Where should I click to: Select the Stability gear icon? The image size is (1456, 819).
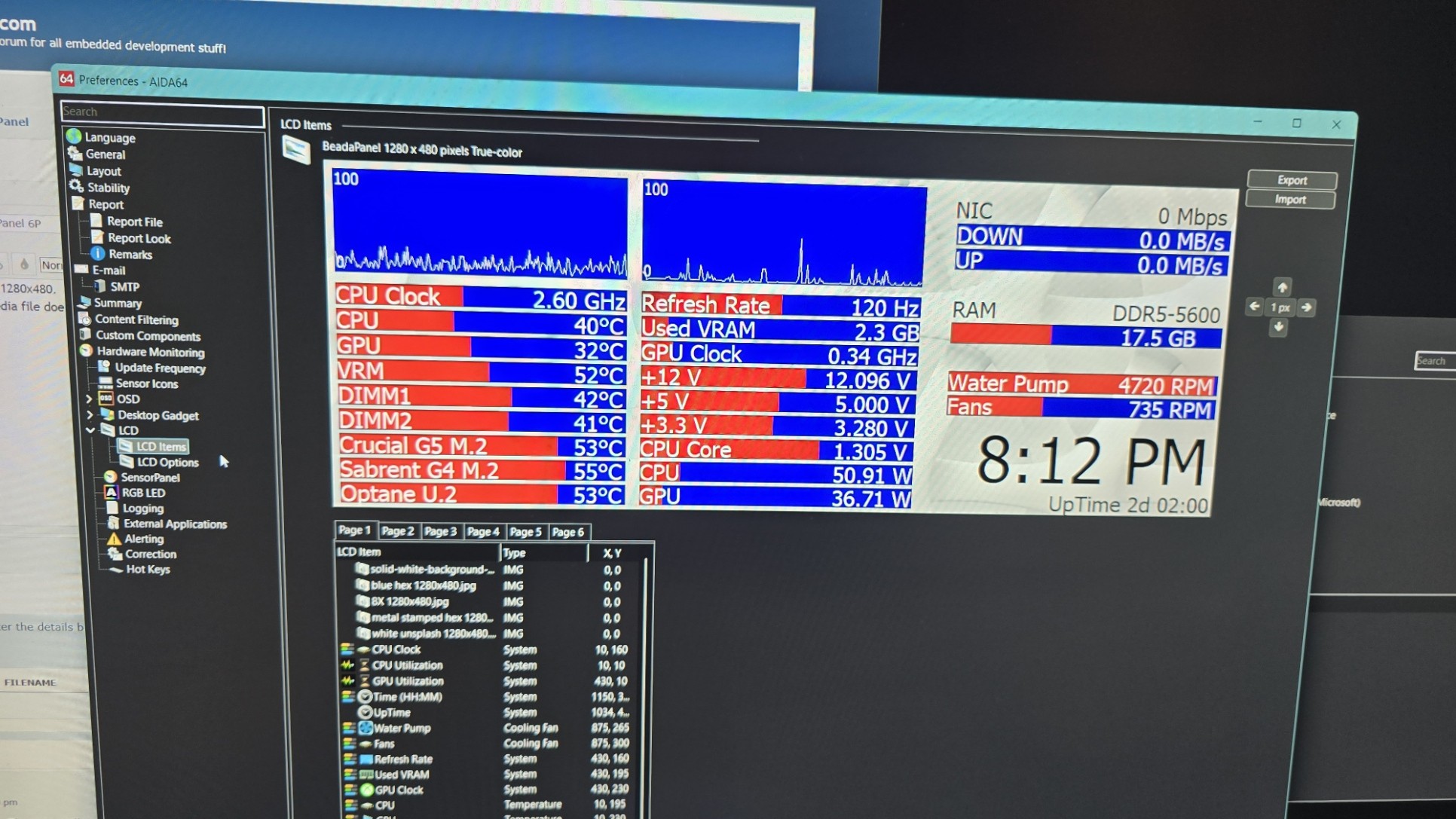click(76, 186)
